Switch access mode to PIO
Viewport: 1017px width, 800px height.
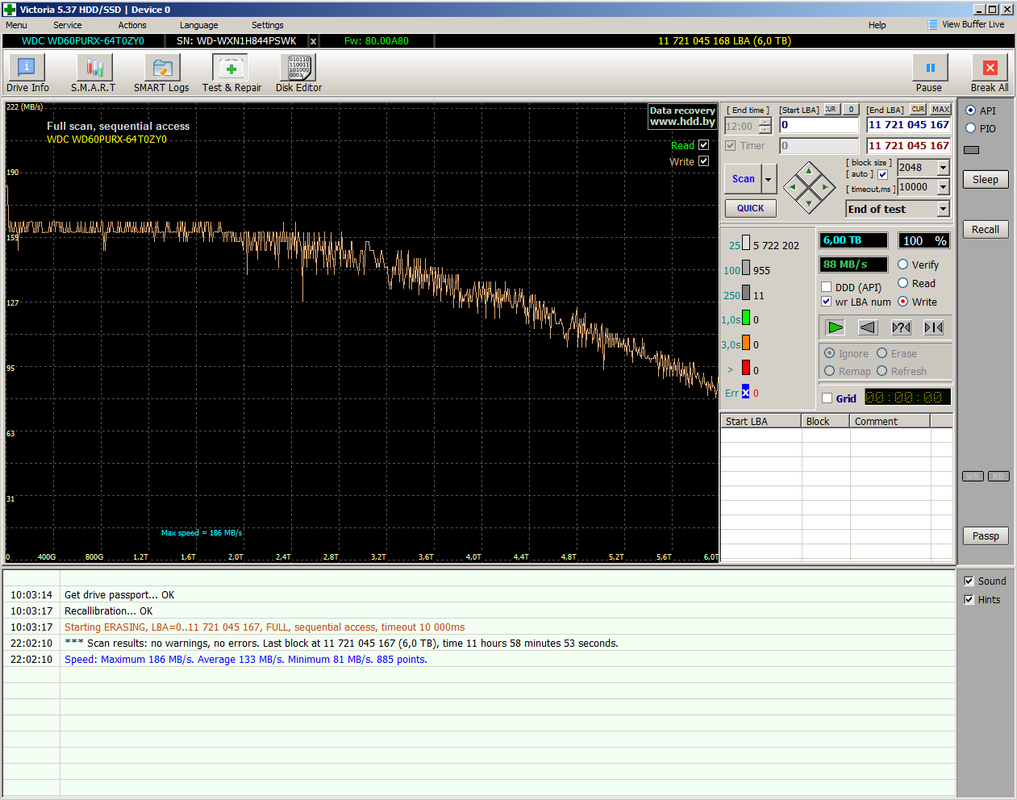pyautogui.click(x=970, y=128)
